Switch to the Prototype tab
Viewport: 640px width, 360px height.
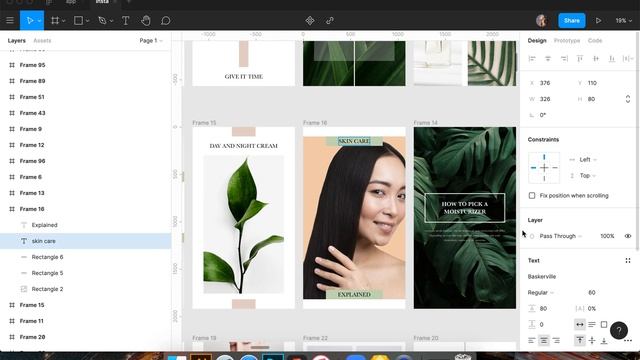[567, 40]
